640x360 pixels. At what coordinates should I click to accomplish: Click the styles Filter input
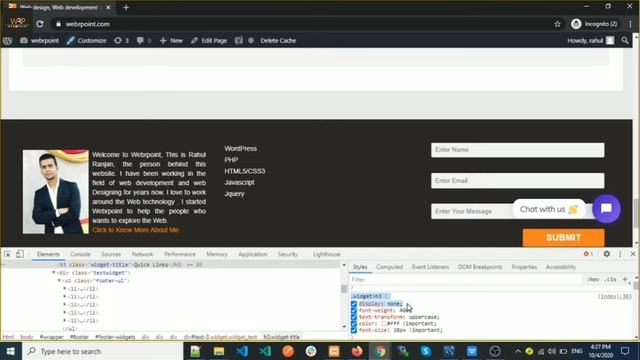pos(465,280)
